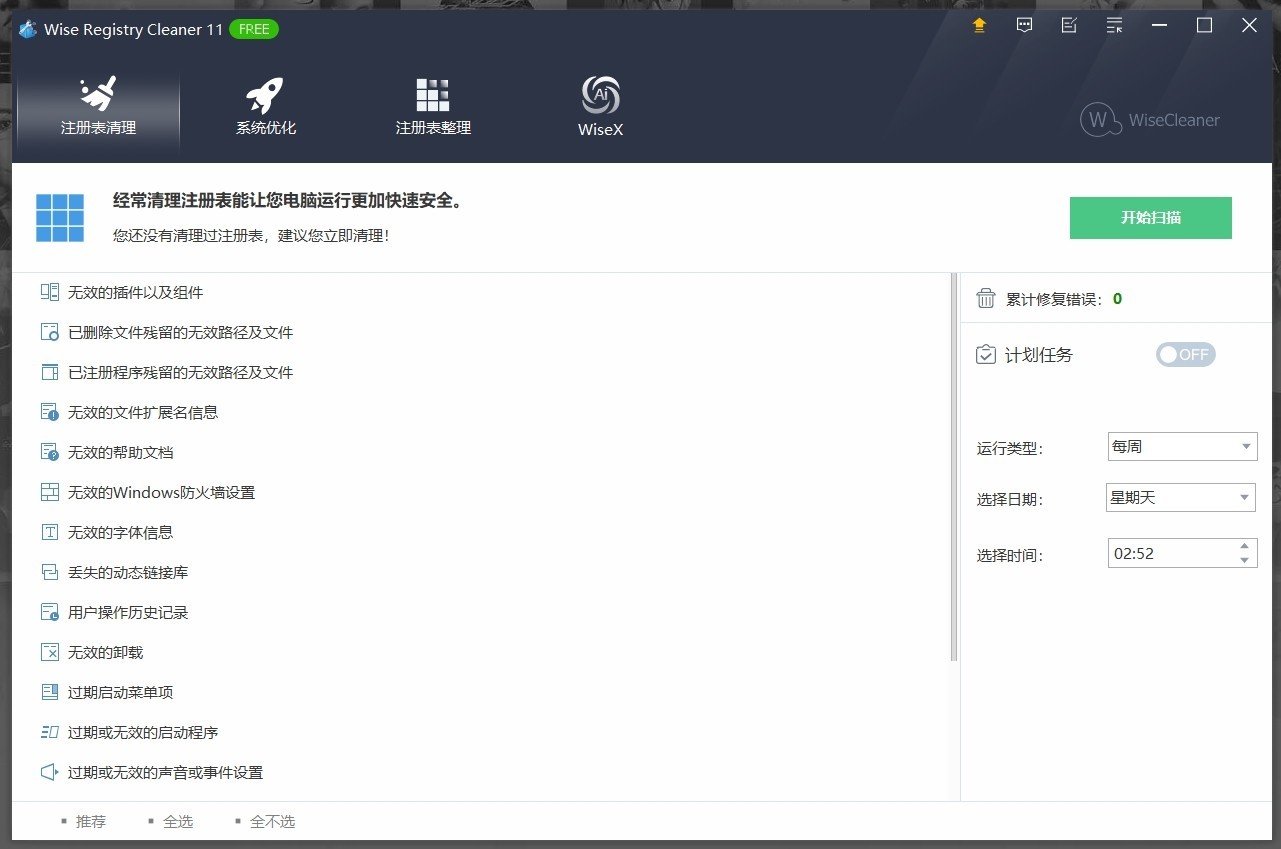
Task: Open the title bar menu list icon
Action: [1114, 26]
